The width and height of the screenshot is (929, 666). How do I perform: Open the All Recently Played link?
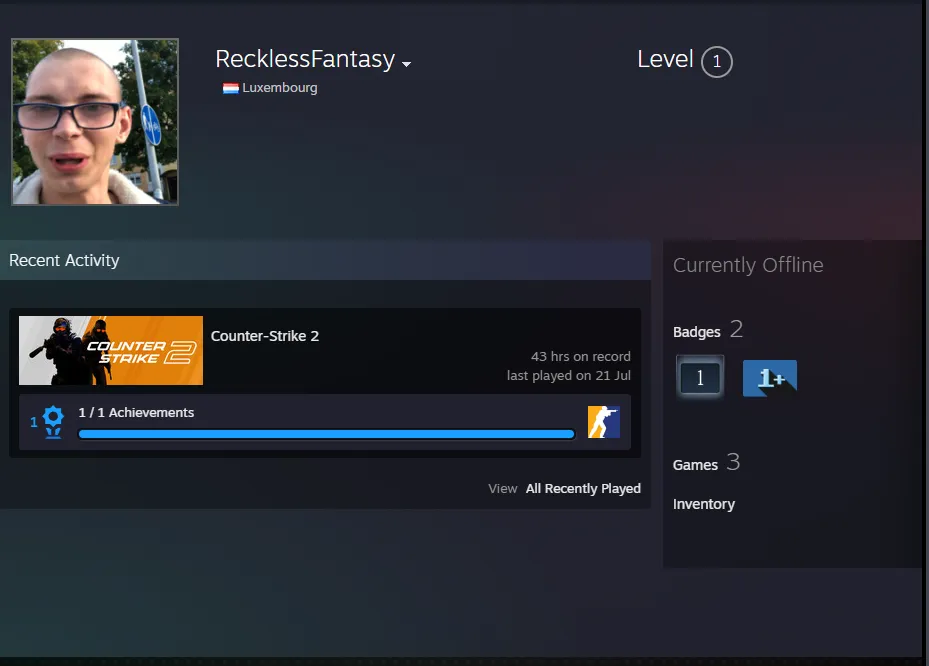(583, 489)
